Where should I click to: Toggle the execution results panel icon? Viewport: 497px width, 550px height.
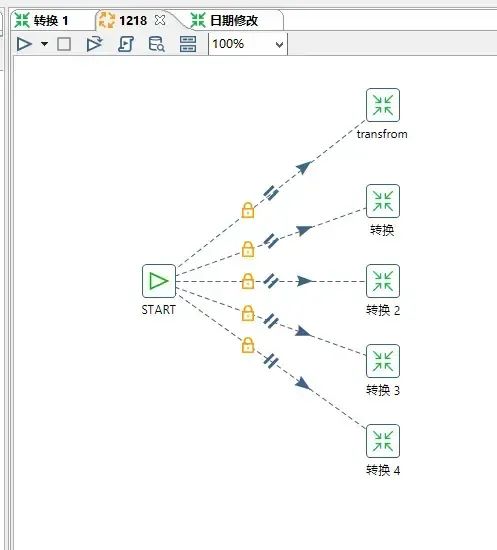pyautogui.click(x=188, y=44)
